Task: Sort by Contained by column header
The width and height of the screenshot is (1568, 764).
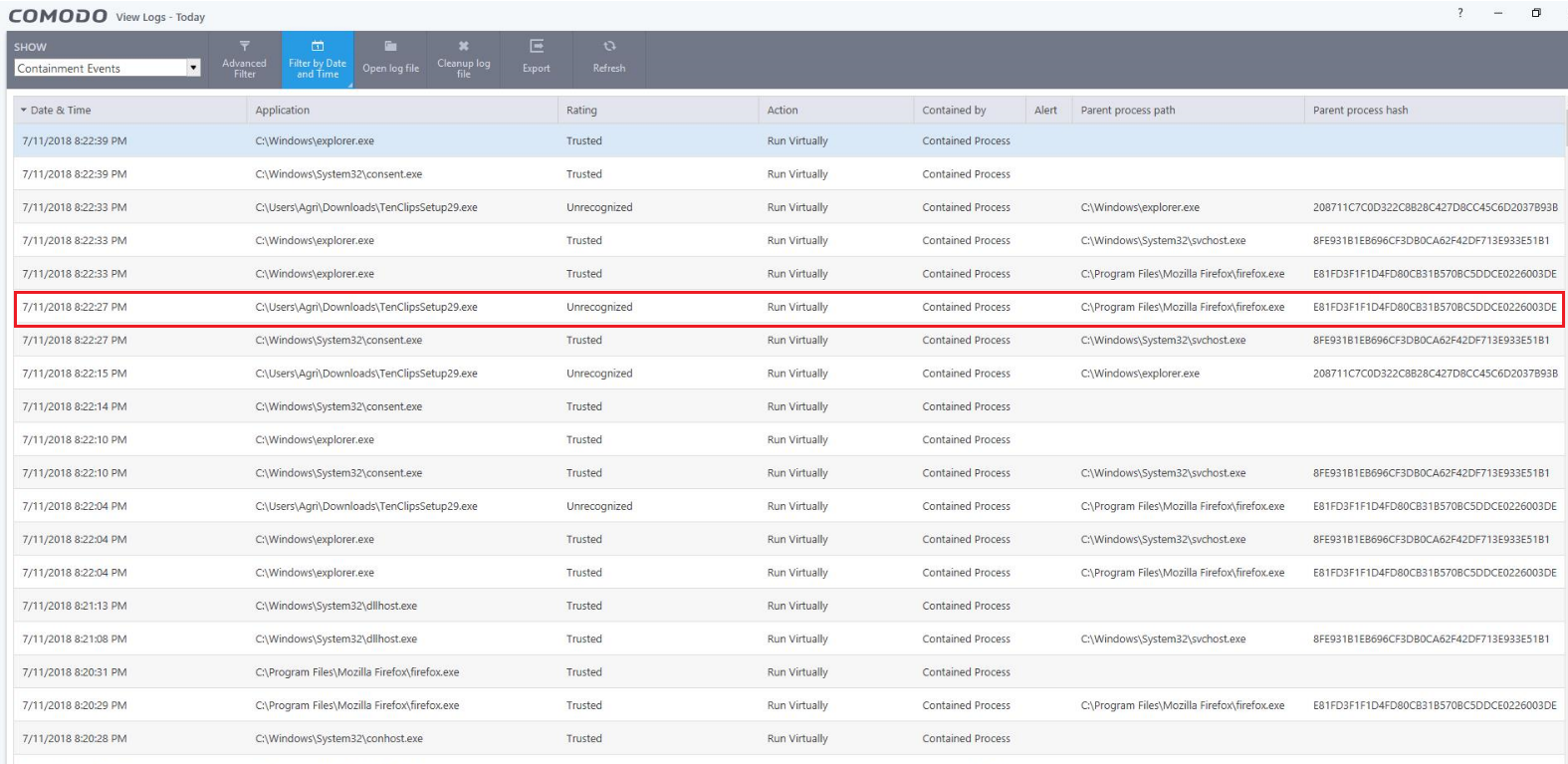Action: pos(970,111)
